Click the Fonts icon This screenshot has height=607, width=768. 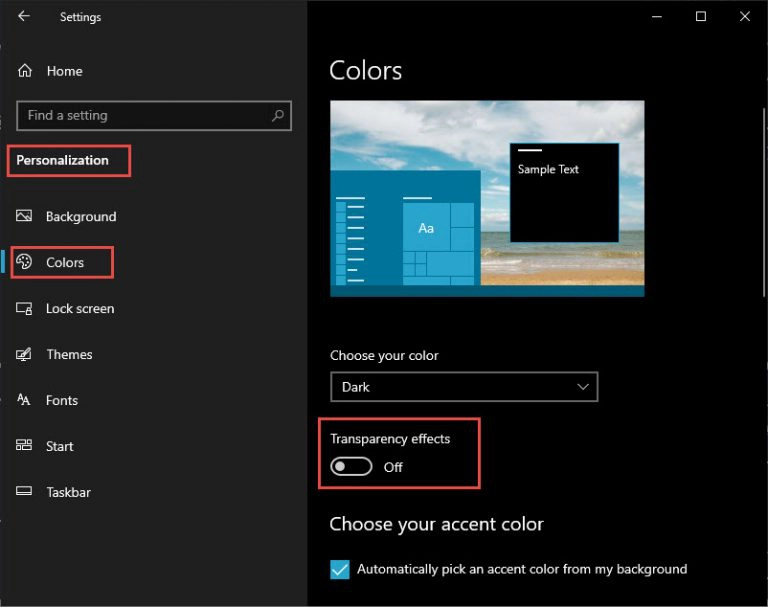point(24,400)
